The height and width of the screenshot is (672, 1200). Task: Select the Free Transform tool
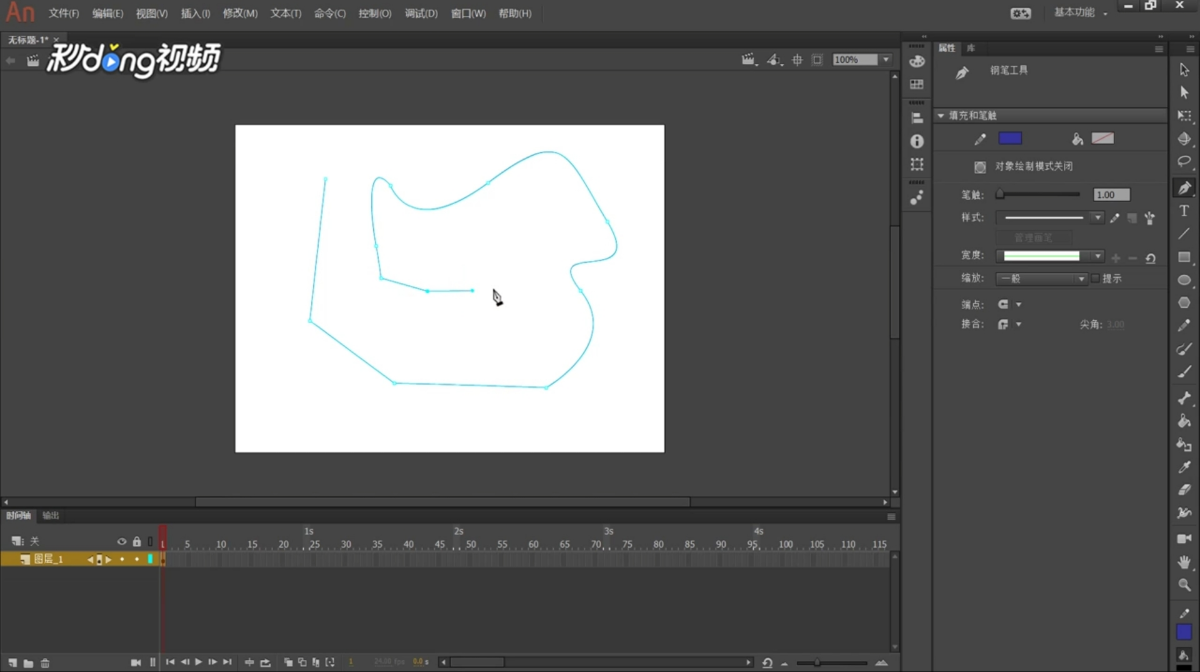pos(1184,116)
